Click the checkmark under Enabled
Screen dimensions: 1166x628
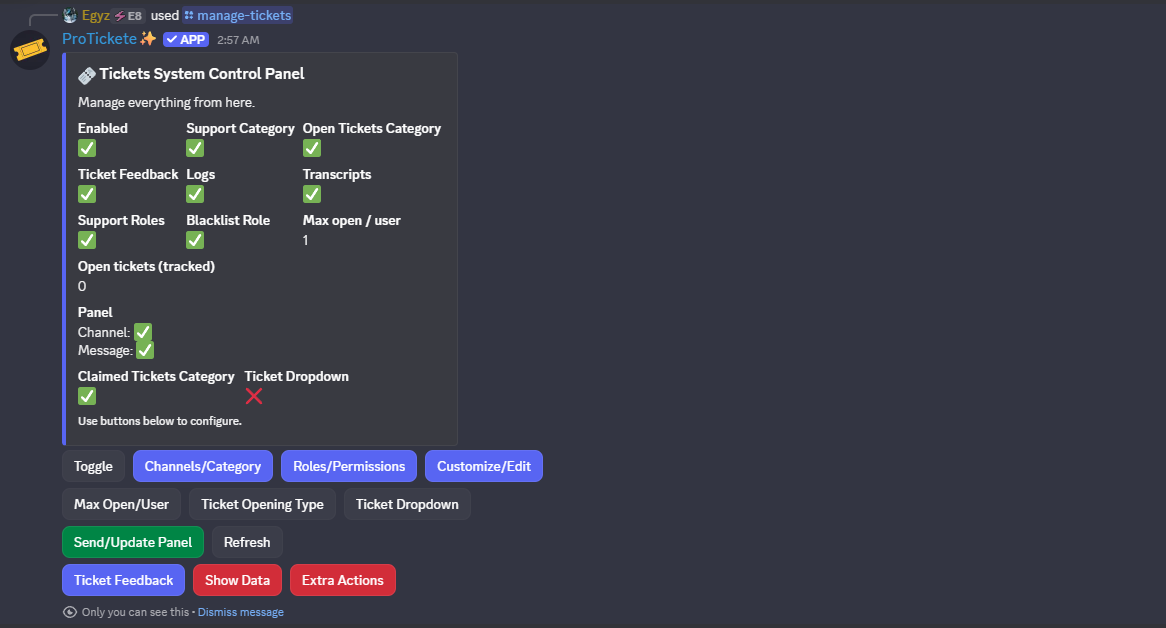(87, 148)
